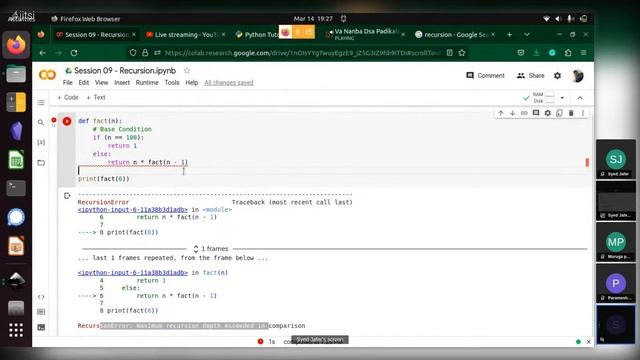Viewport: 640px width, 360px height.
Task: Select SJ participant video tile
Action: [616, 159]
